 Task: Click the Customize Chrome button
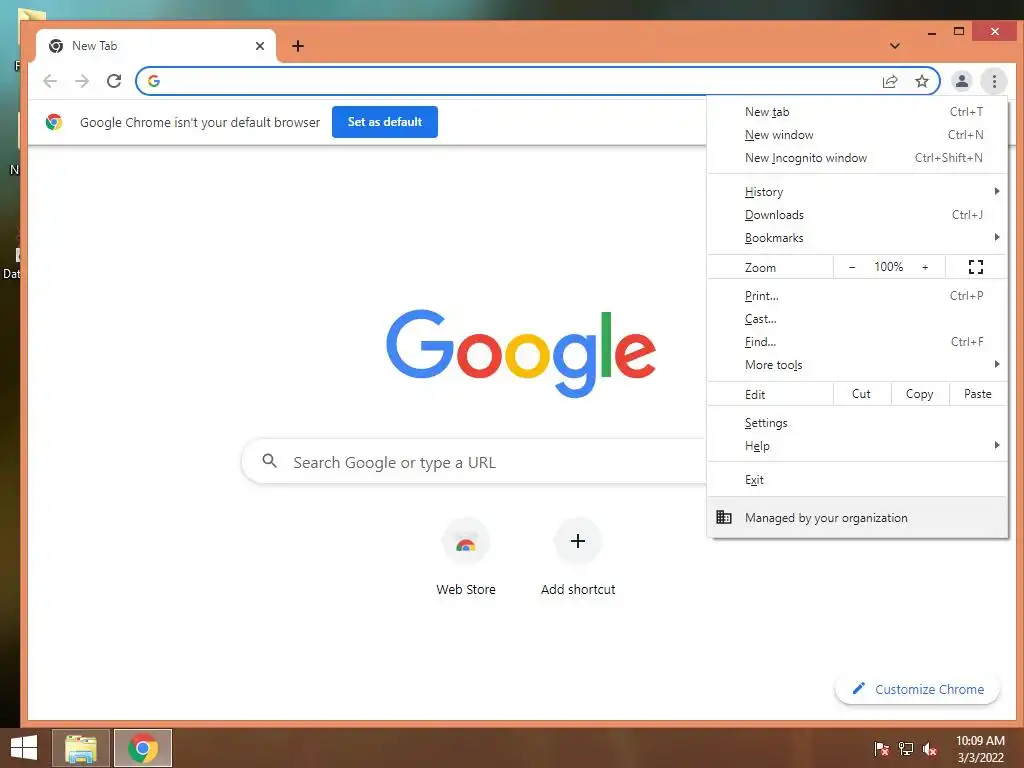tap(917, 689)
